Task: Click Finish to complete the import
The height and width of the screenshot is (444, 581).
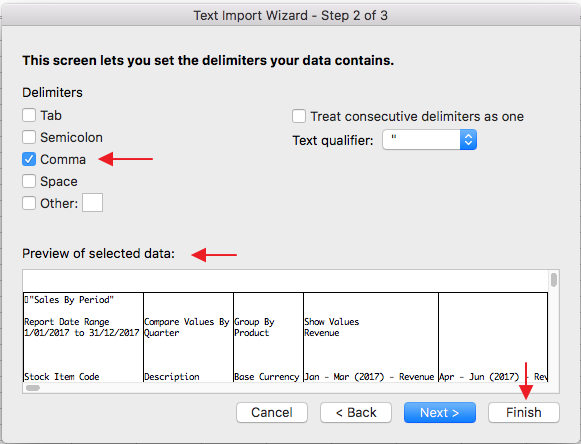Action: coord(524,412)
